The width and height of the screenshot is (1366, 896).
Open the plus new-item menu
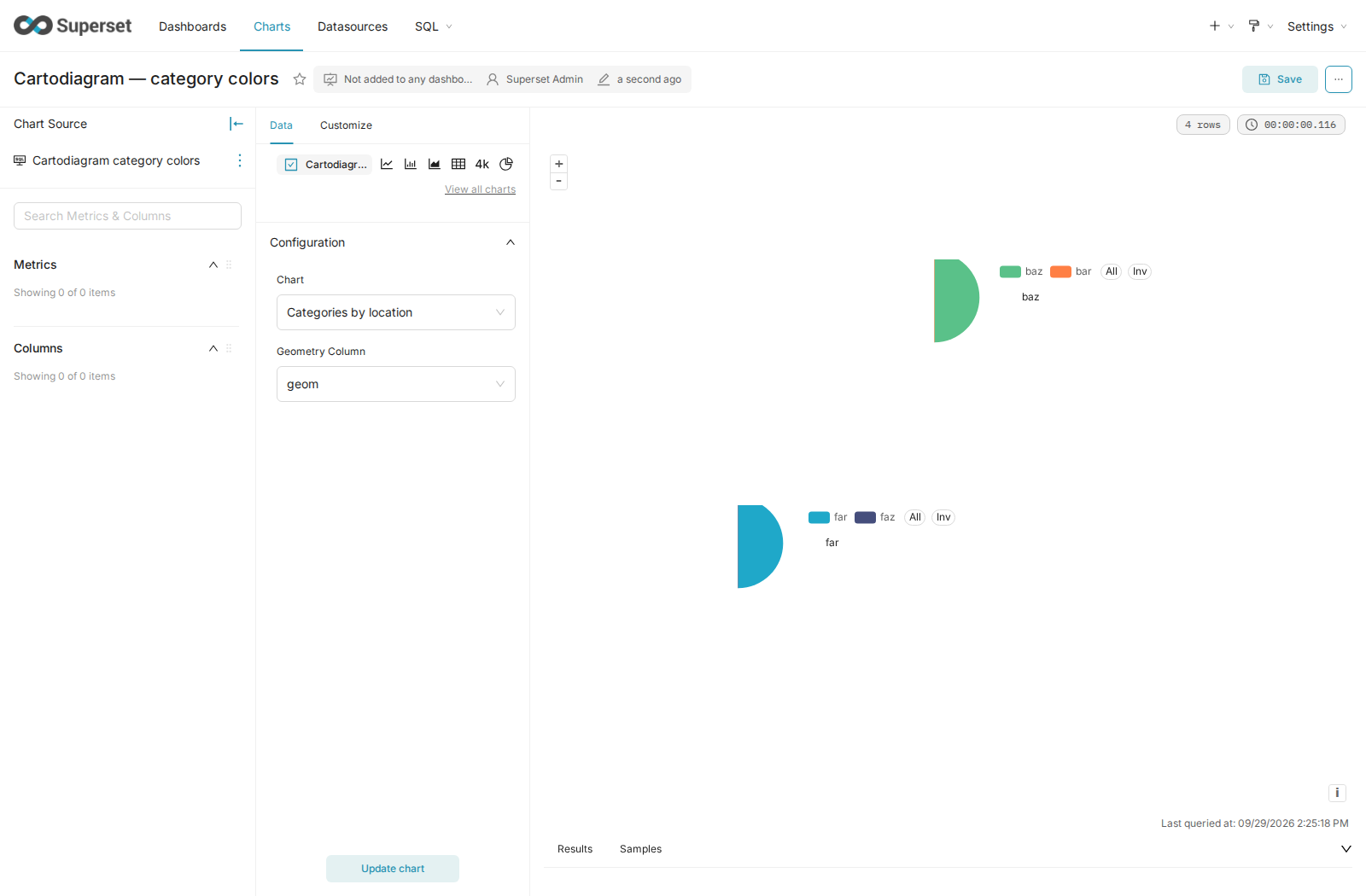pos(1221,26)
